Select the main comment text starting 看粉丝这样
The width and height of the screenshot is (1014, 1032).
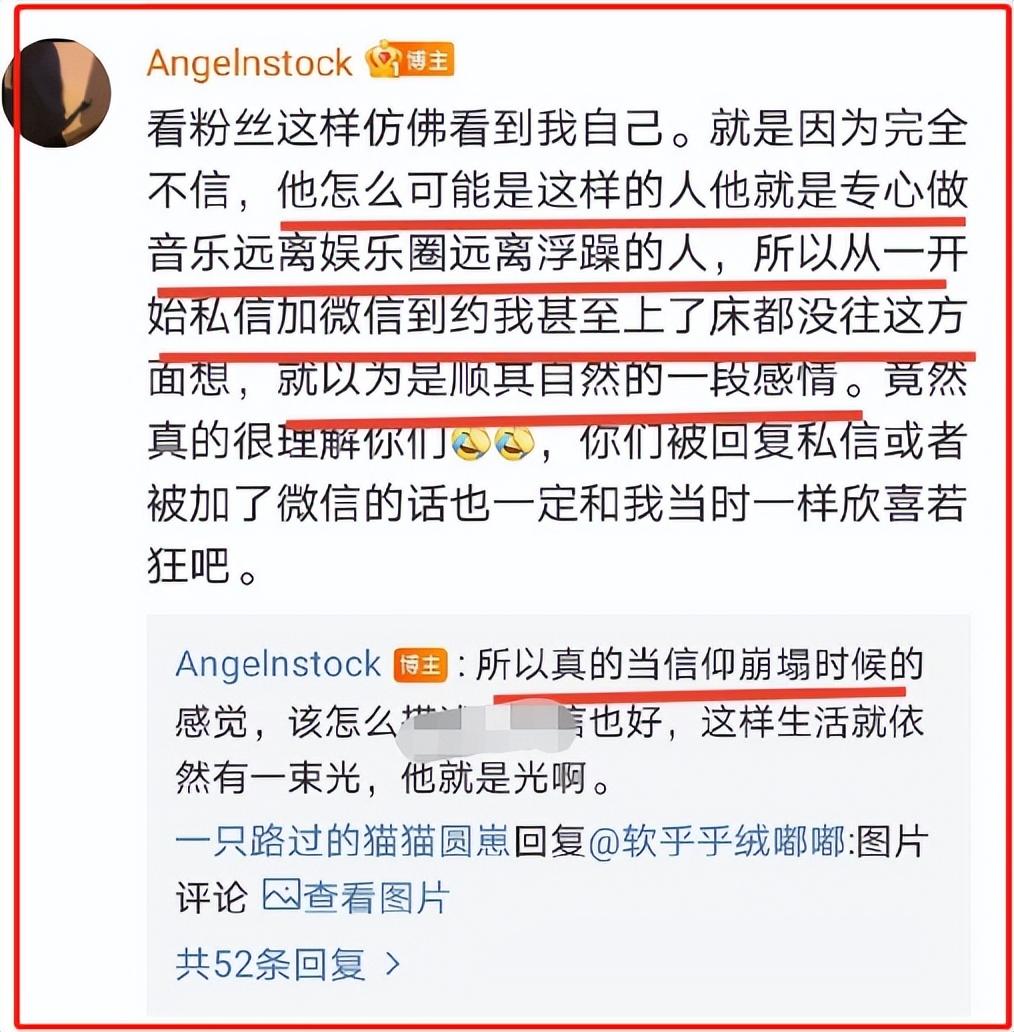(x=557, y=348)
